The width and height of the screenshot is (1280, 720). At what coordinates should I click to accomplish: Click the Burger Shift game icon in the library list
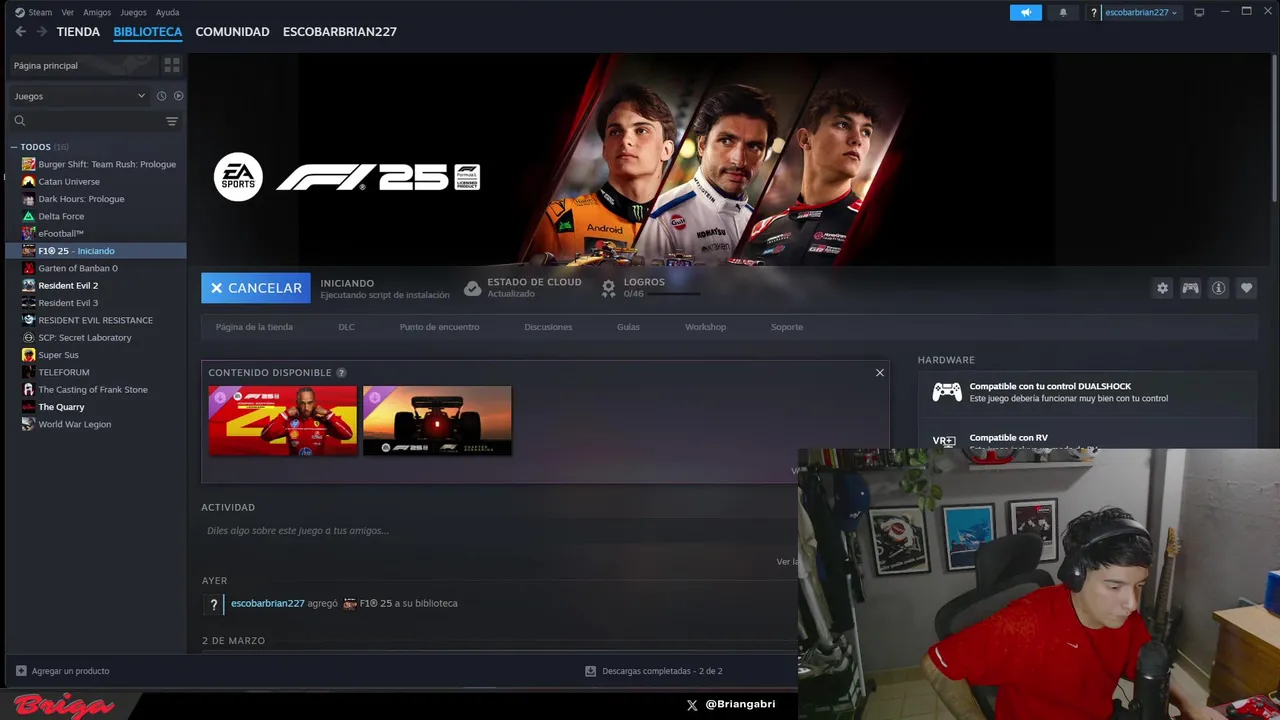click(x=29, y=164)
